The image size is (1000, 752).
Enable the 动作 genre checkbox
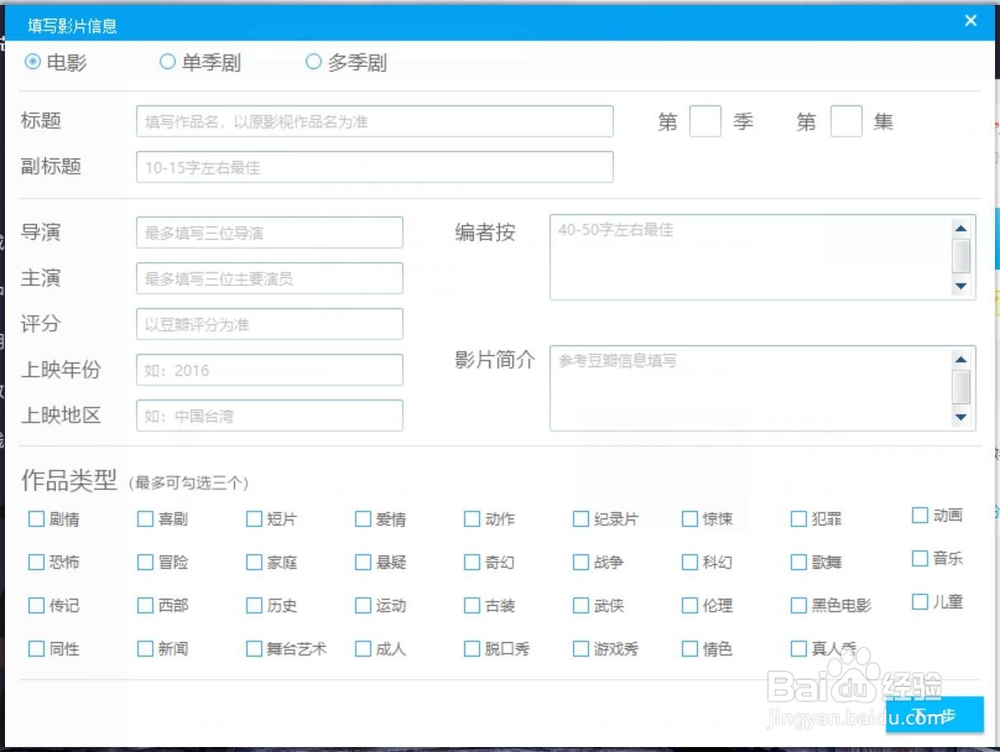[x=472, y=519]
